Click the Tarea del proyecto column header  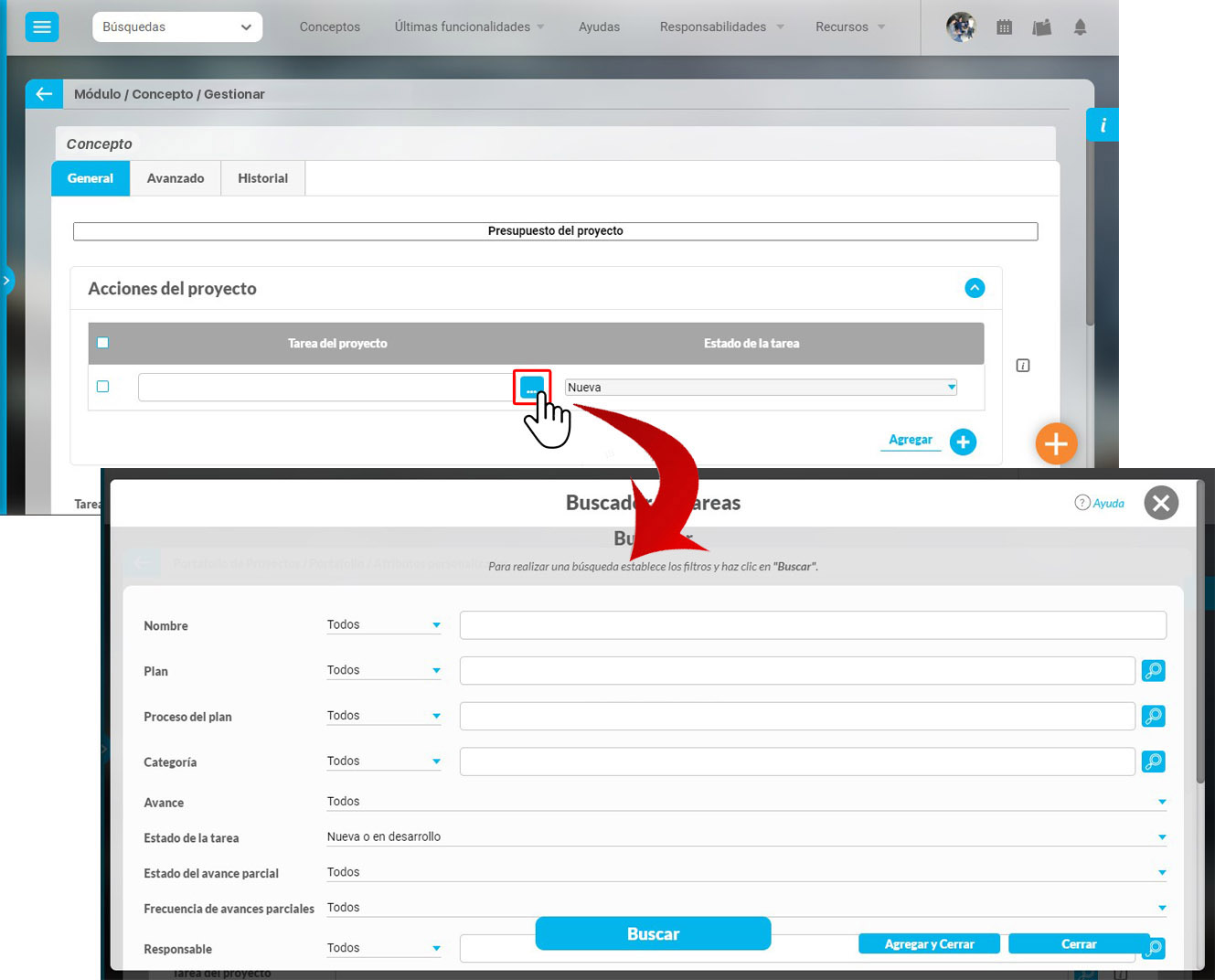(x=337, y=344)
